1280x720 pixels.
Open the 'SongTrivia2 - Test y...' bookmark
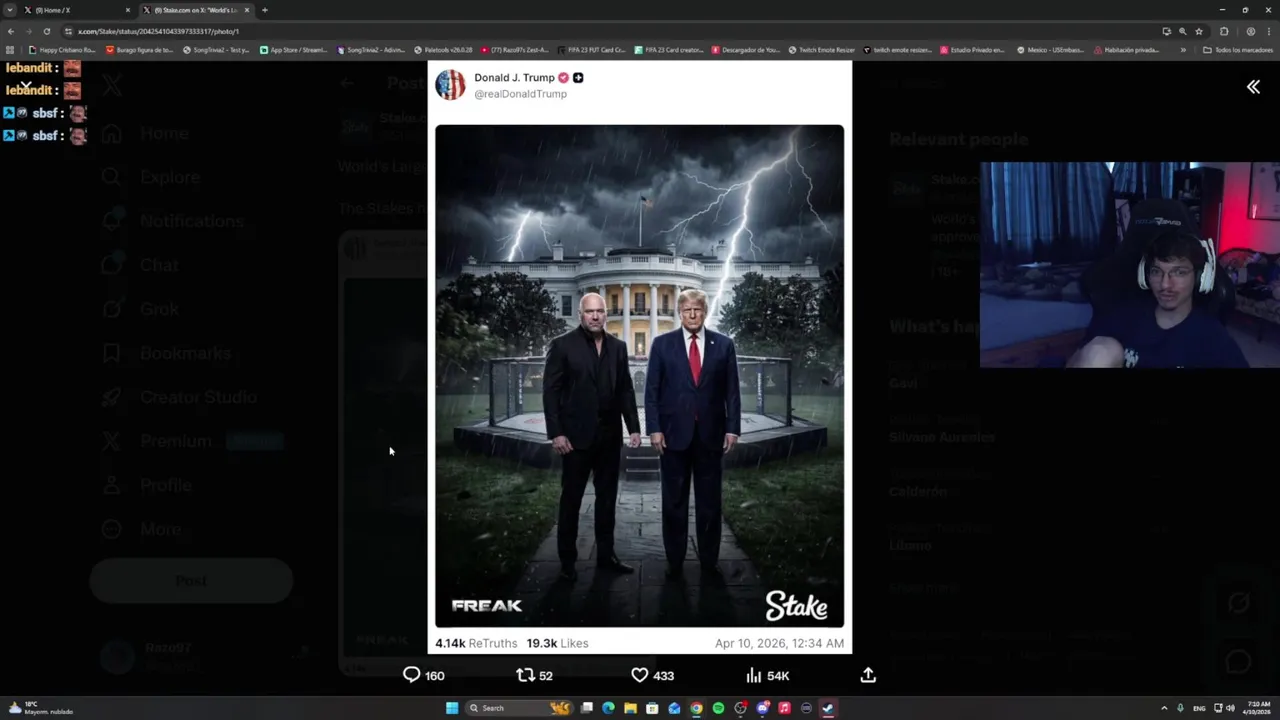point(216,50)
